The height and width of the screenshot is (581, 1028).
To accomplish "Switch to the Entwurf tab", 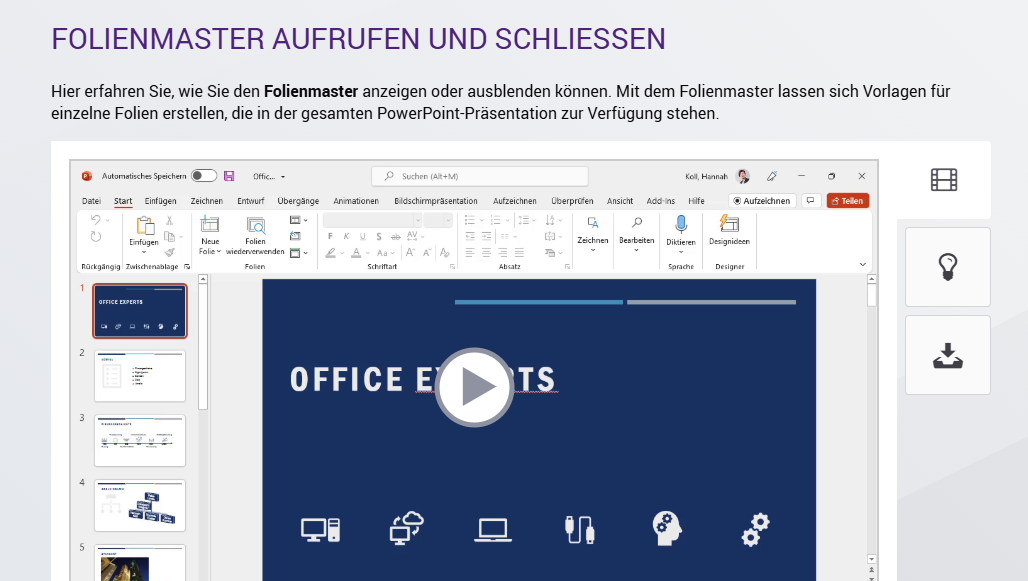I will pyautogui.click(x=250, y=201).
